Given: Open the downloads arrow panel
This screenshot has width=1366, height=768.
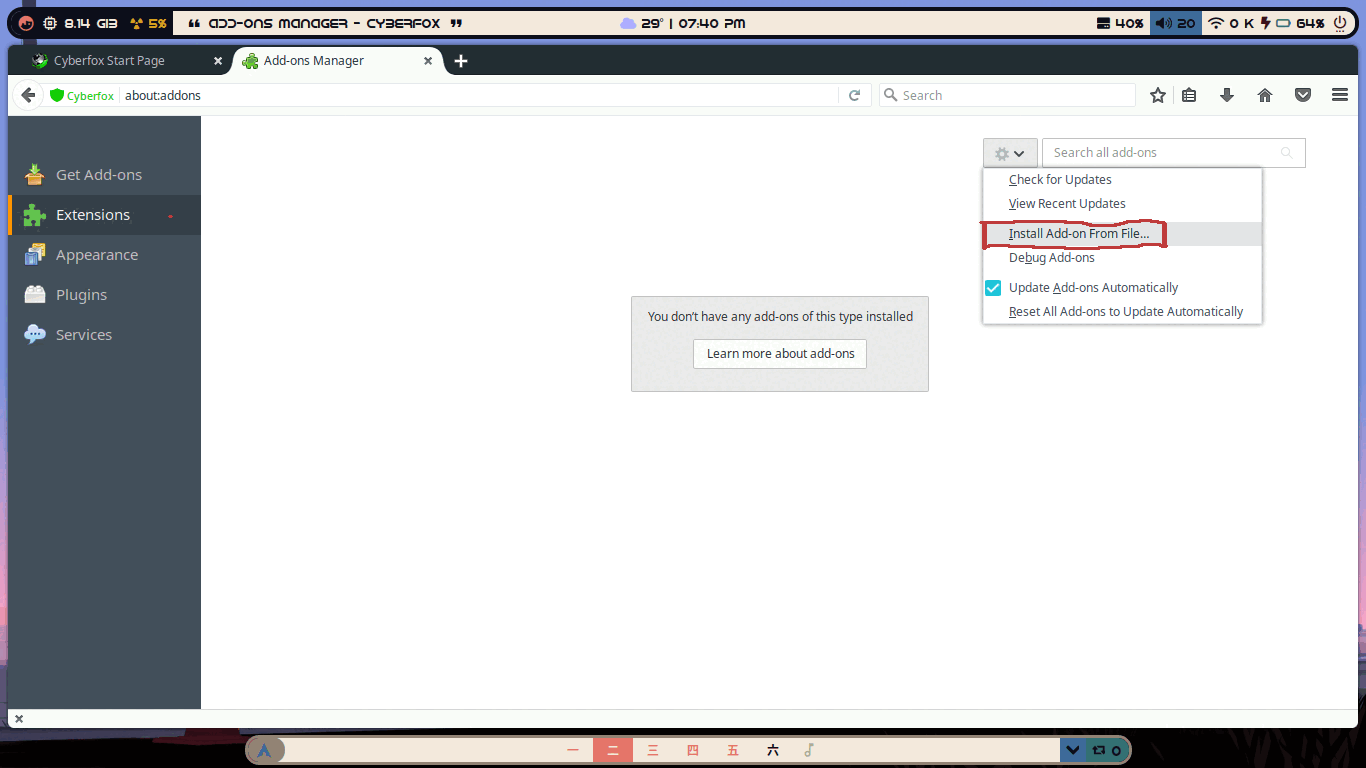Looking at the screenshot, I should point(1227,95).
